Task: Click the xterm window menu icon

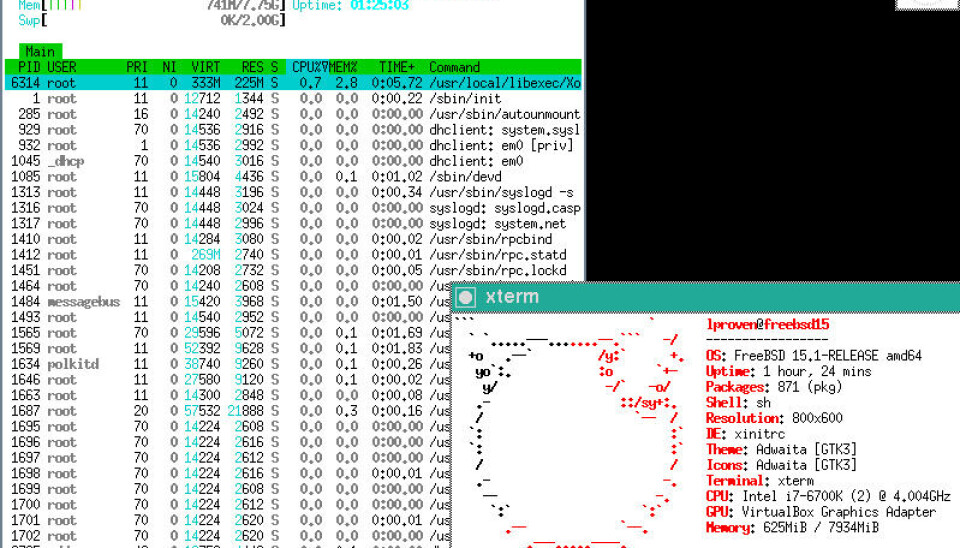Action: [466, 298]
